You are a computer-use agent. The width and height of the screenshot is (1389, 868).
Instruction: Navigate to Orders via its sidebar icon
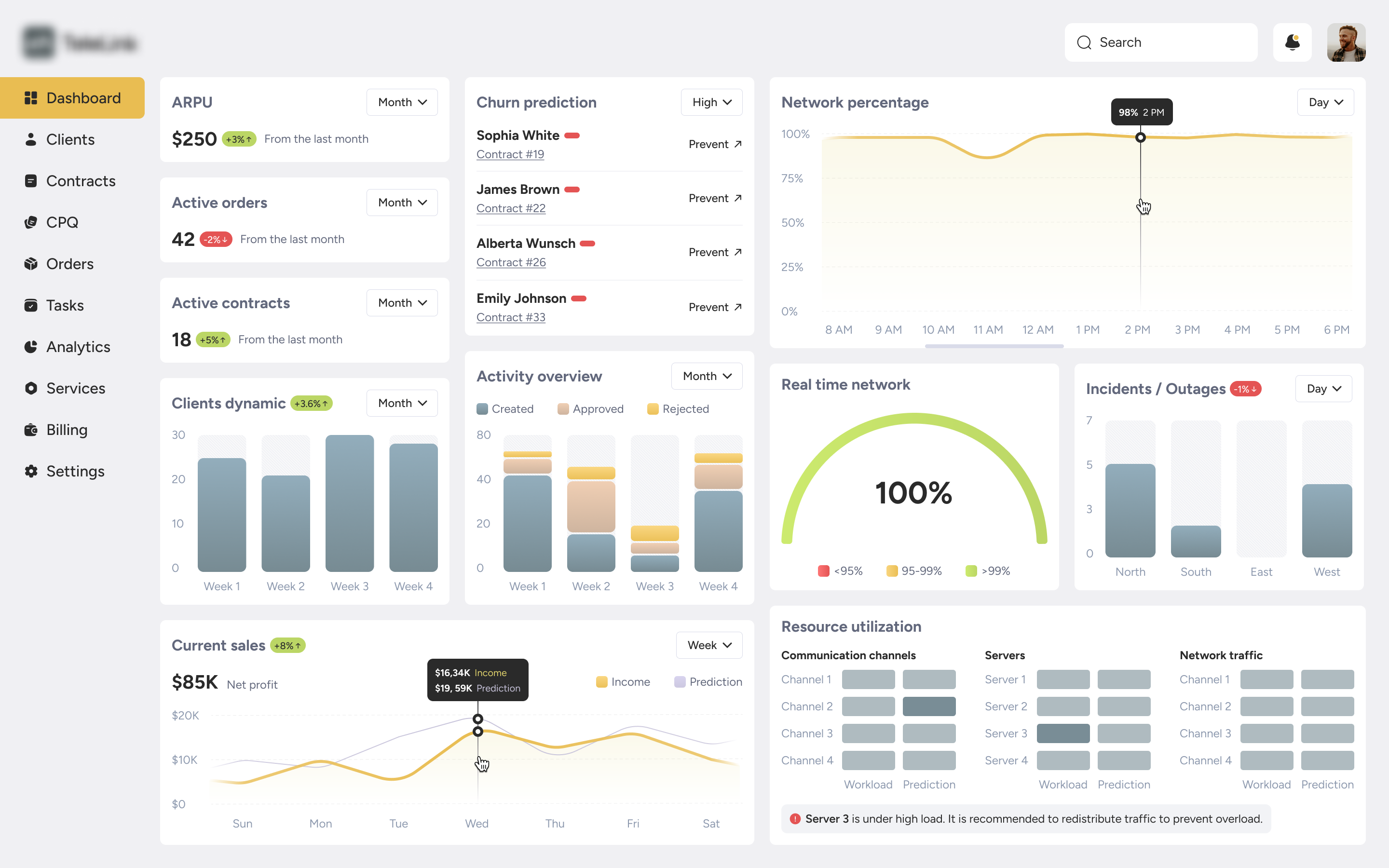point(69,263)
